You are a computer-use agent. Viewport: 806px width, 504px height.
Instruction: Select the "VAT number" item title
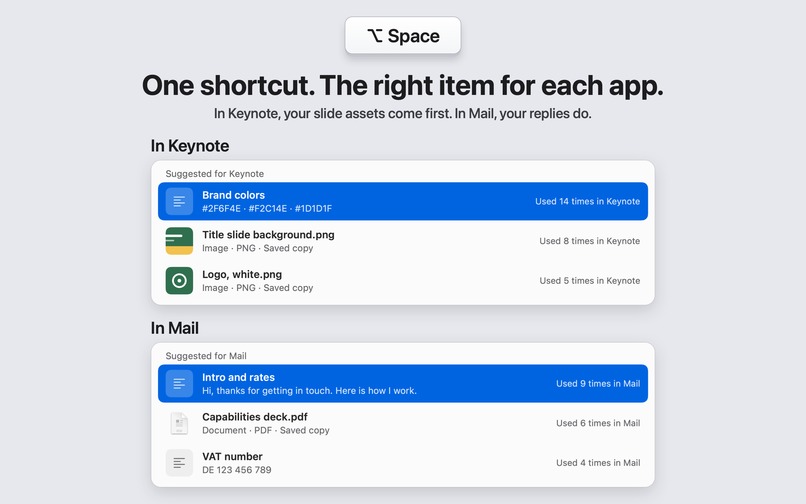click(x=232, y=456)
